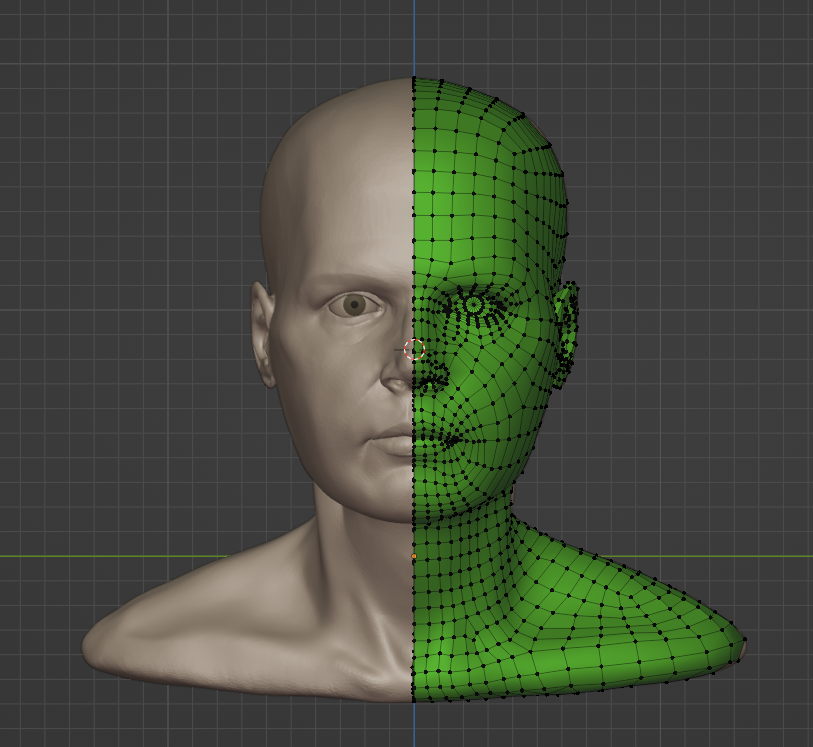The width and height of the screenshot is (813, 747).
Task: Click the 3D cursor on the nose bridge
Action: (x=414, y=349)
